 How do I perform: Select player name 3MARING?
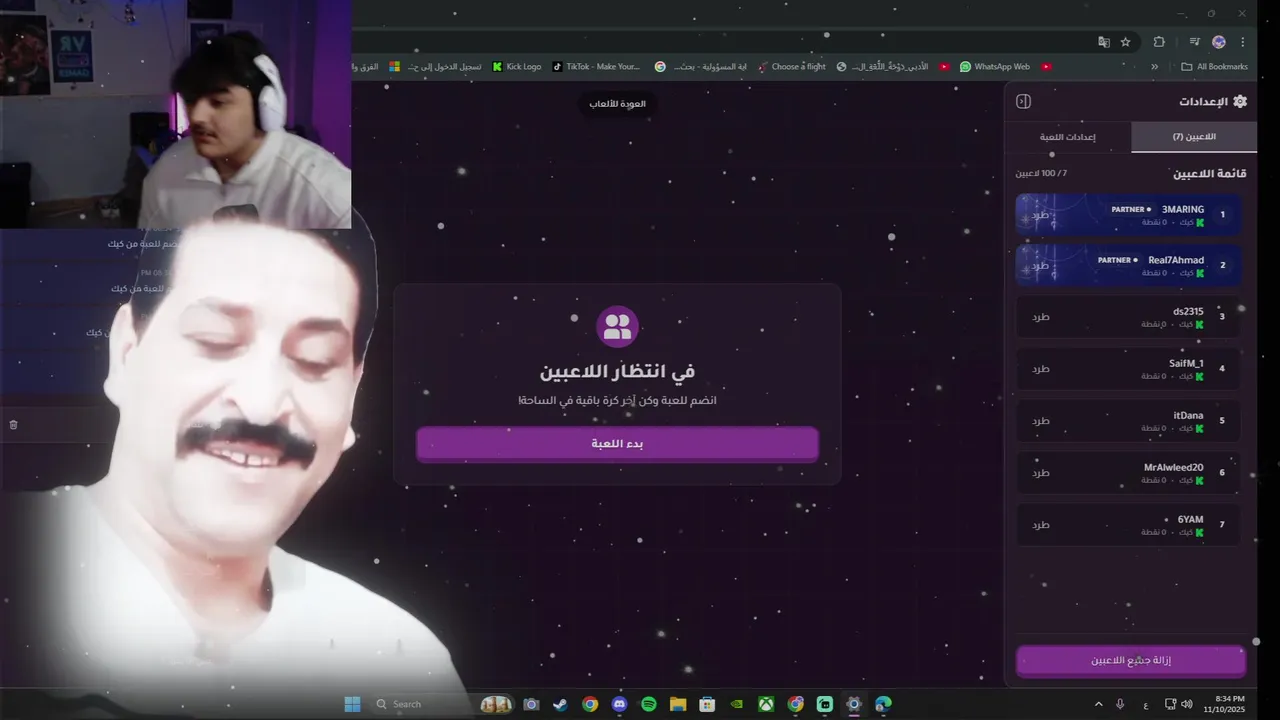(x=1183, y=210)
